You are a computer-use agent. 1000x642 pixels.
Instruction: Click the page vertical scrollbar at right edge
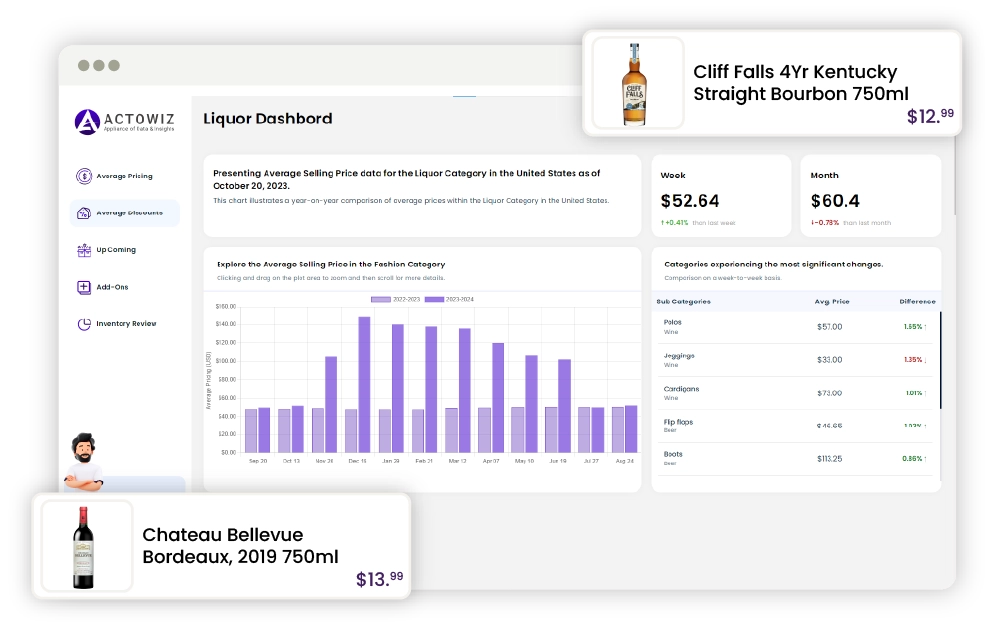click(x=955, y=175)
